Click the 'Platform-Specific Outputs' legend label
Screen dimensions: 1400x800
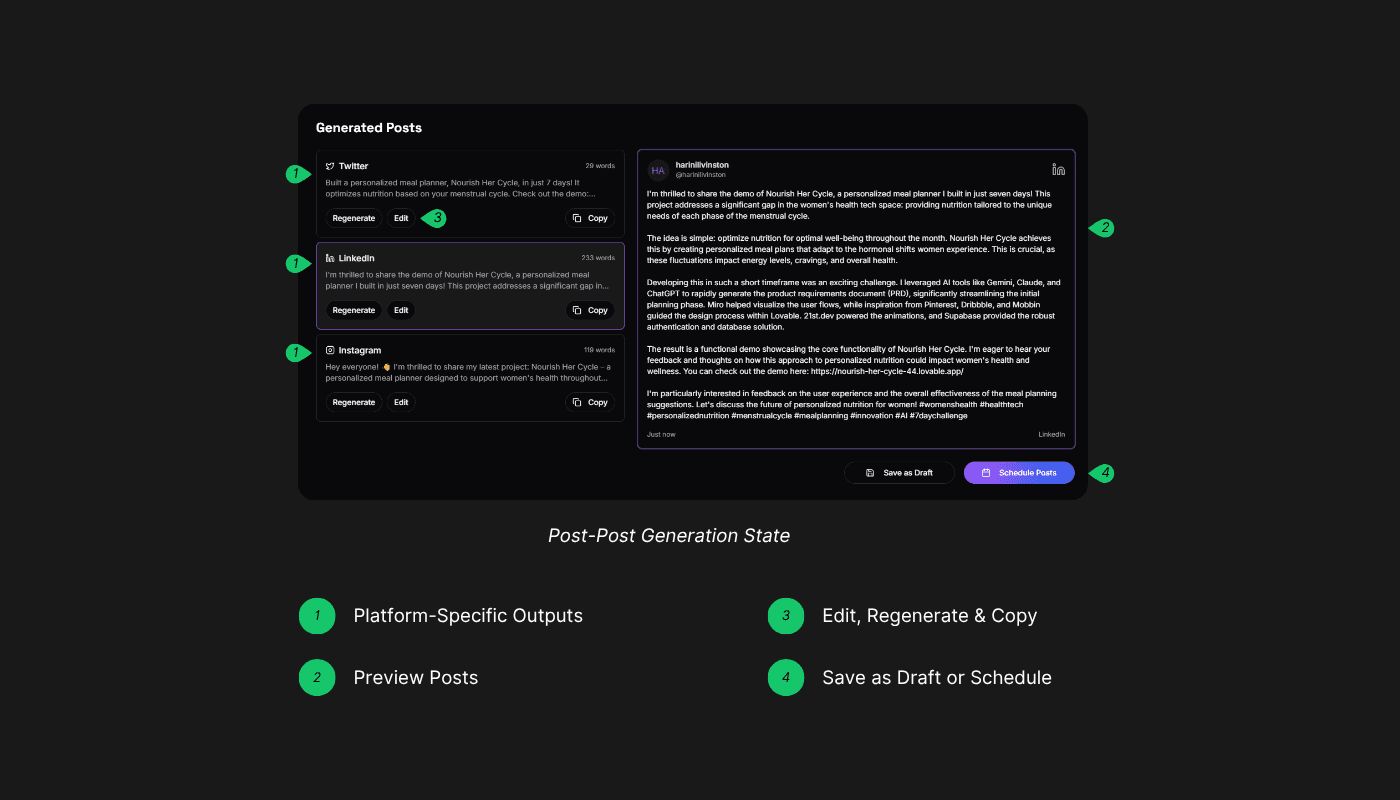pos(468,616)
